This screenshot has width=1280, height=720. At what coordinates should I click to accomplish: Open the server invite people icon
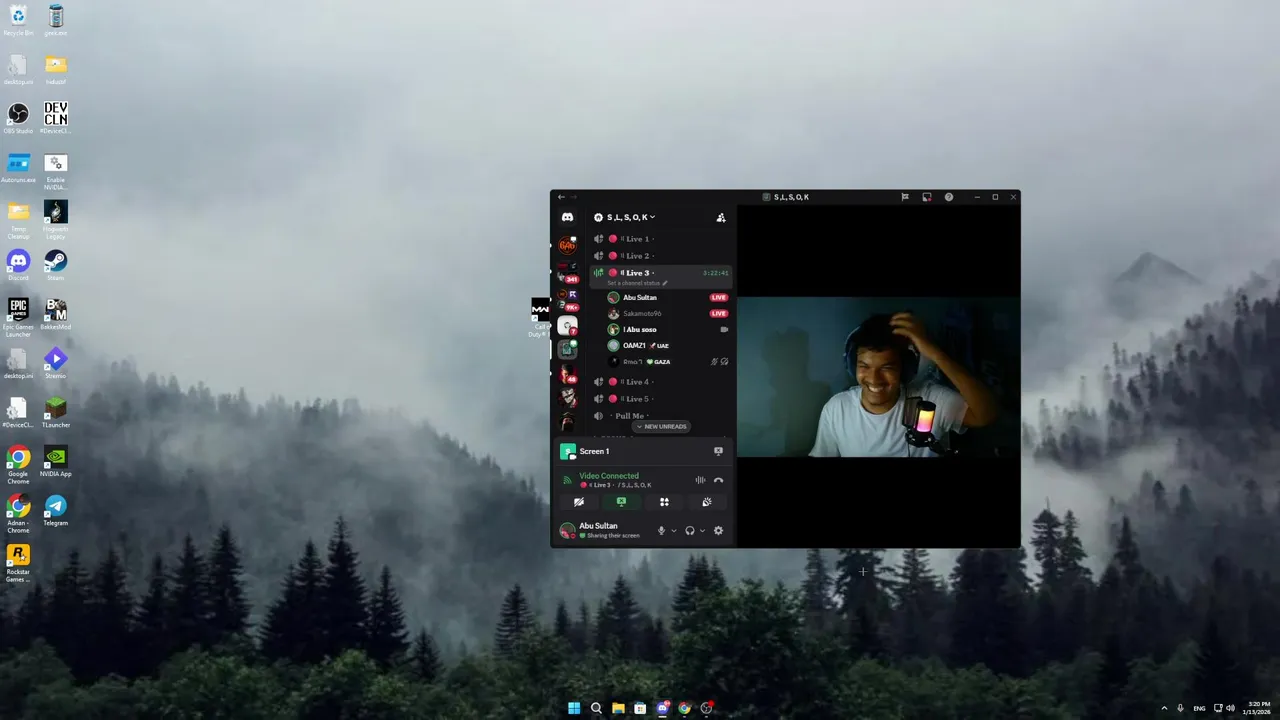coord(720,217)
